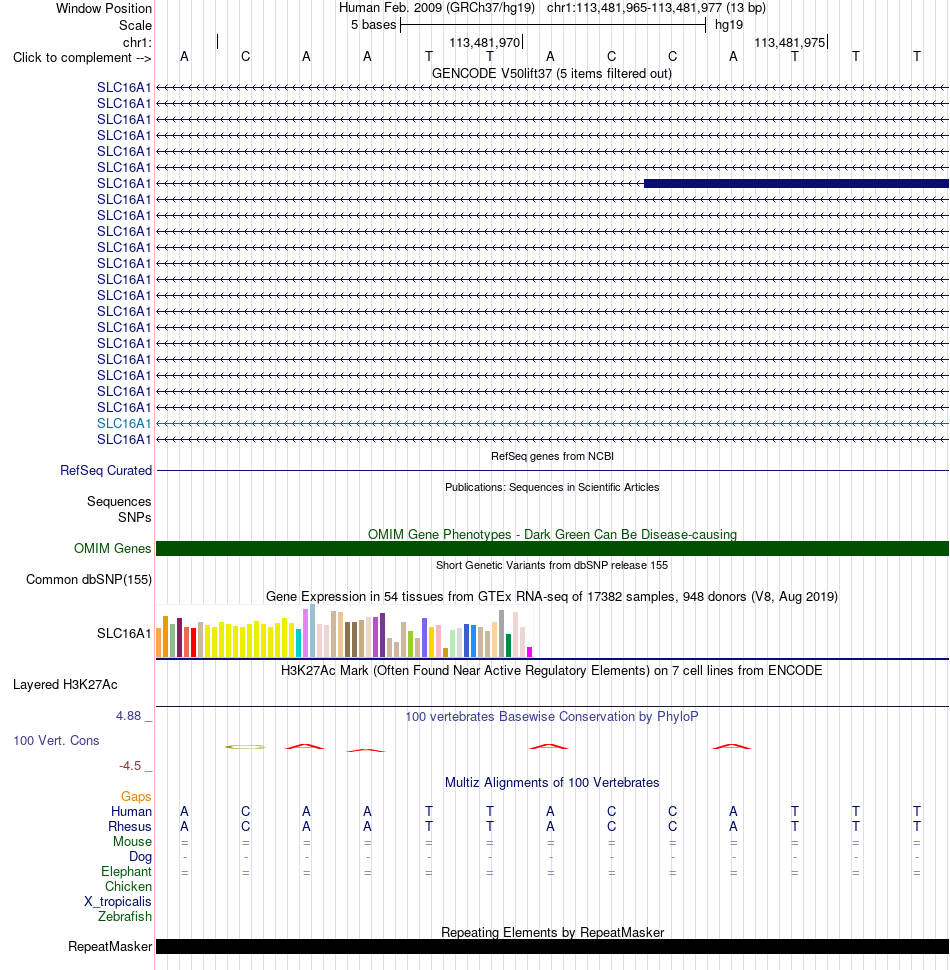Select the Rhesus species label
This screenshot has height=970, width=950.
point(129,827)
